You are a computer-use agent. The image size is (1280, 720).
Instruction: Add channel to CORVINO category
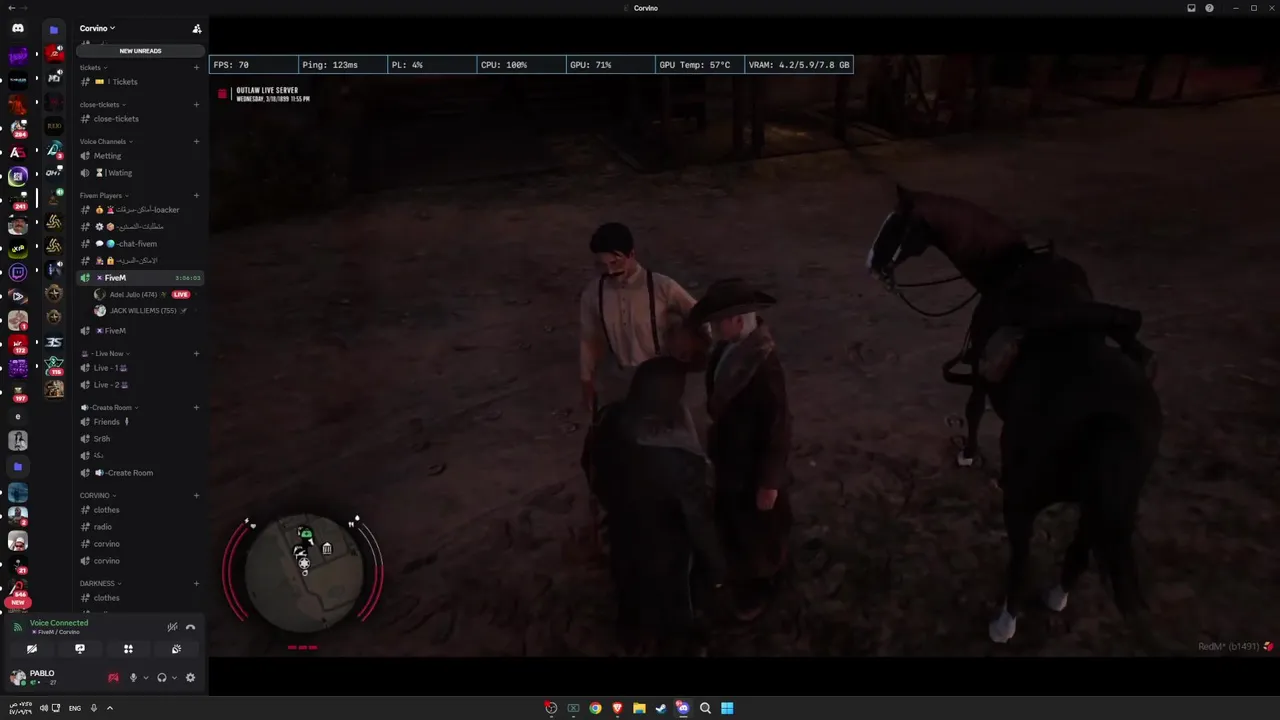[196, 495]
